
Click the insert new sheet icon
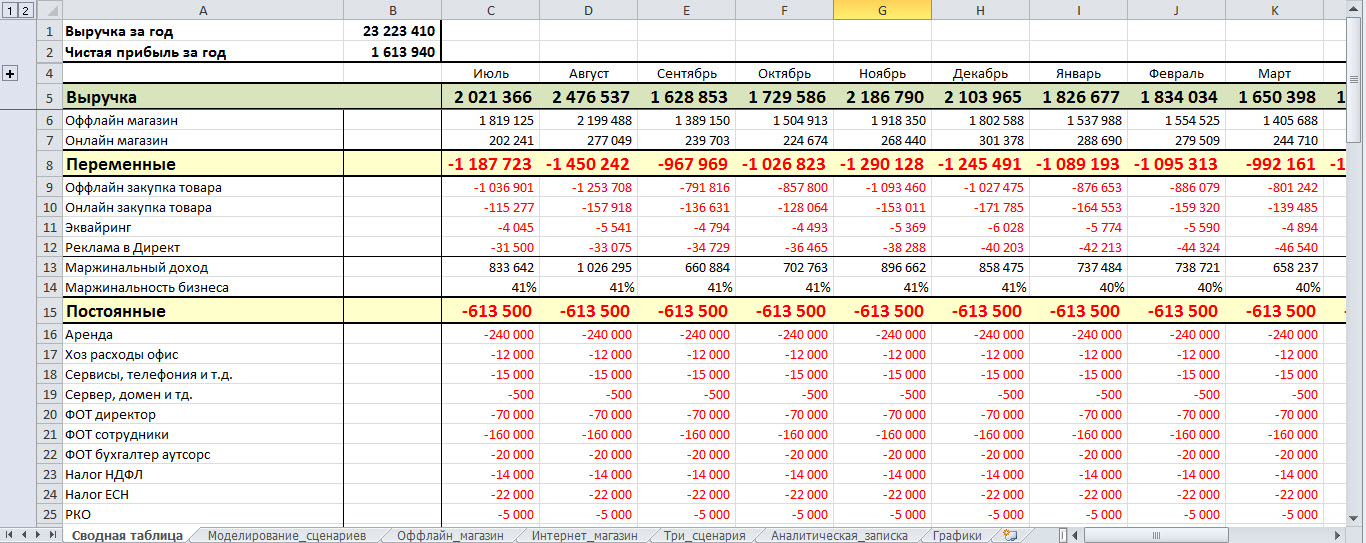coord(1010,535)
